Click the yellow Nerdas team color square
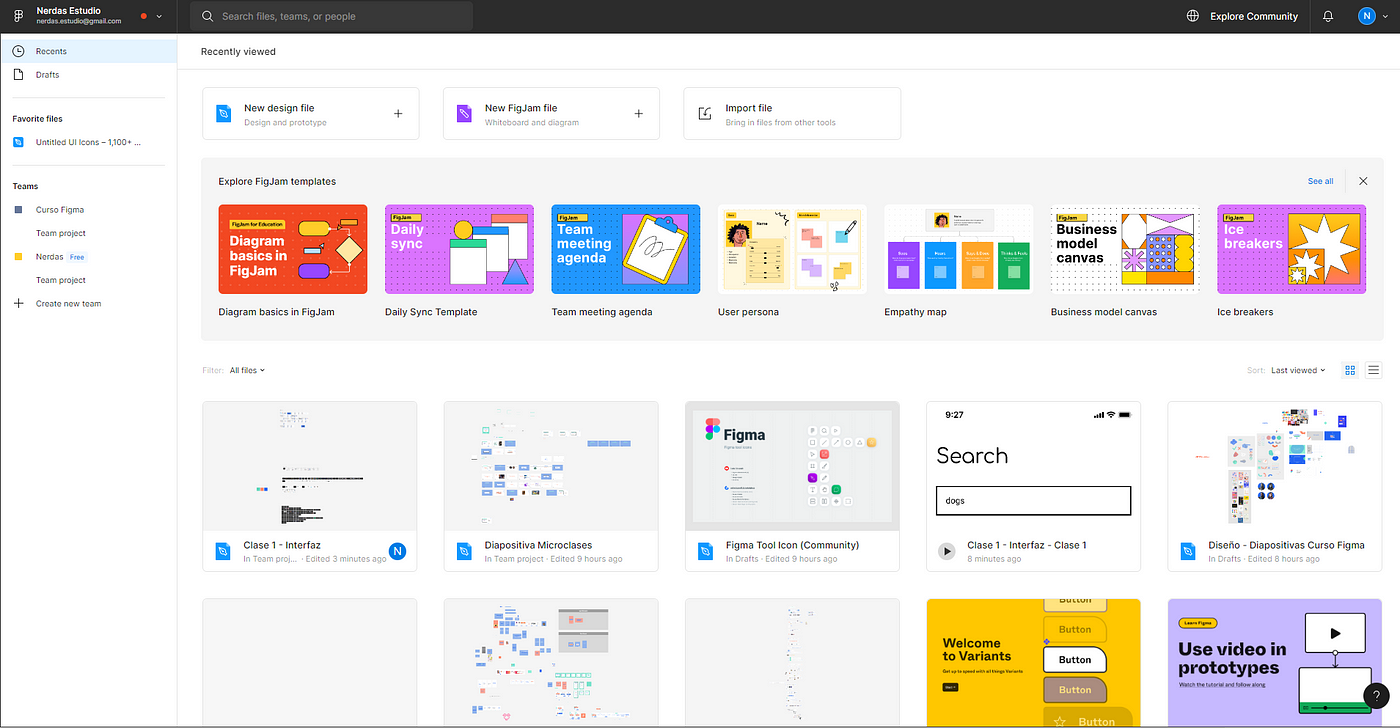 pyautogui.click(x=18, y=257)
